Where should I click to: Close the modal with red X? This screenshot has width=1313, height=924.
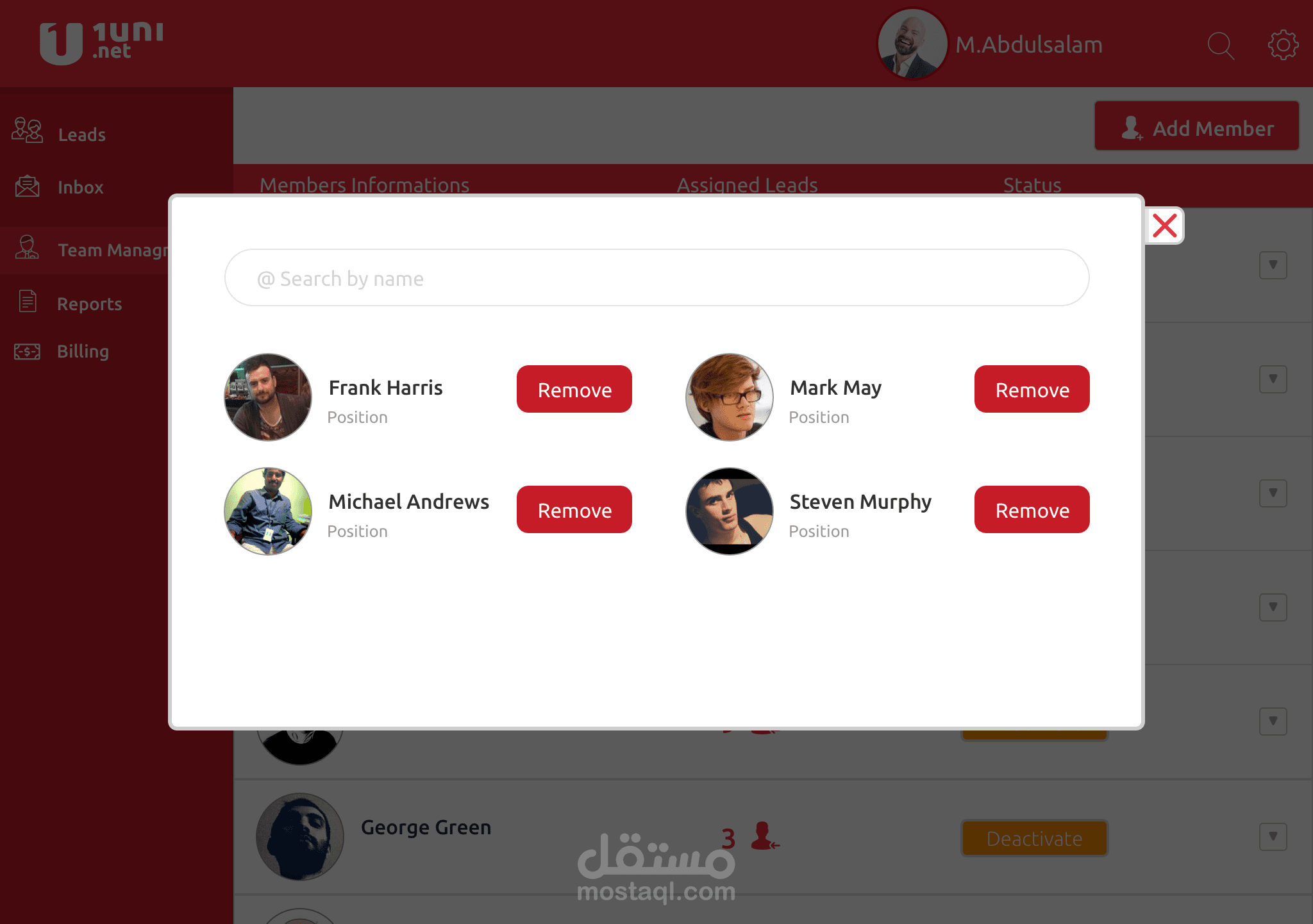[1164, 226]
